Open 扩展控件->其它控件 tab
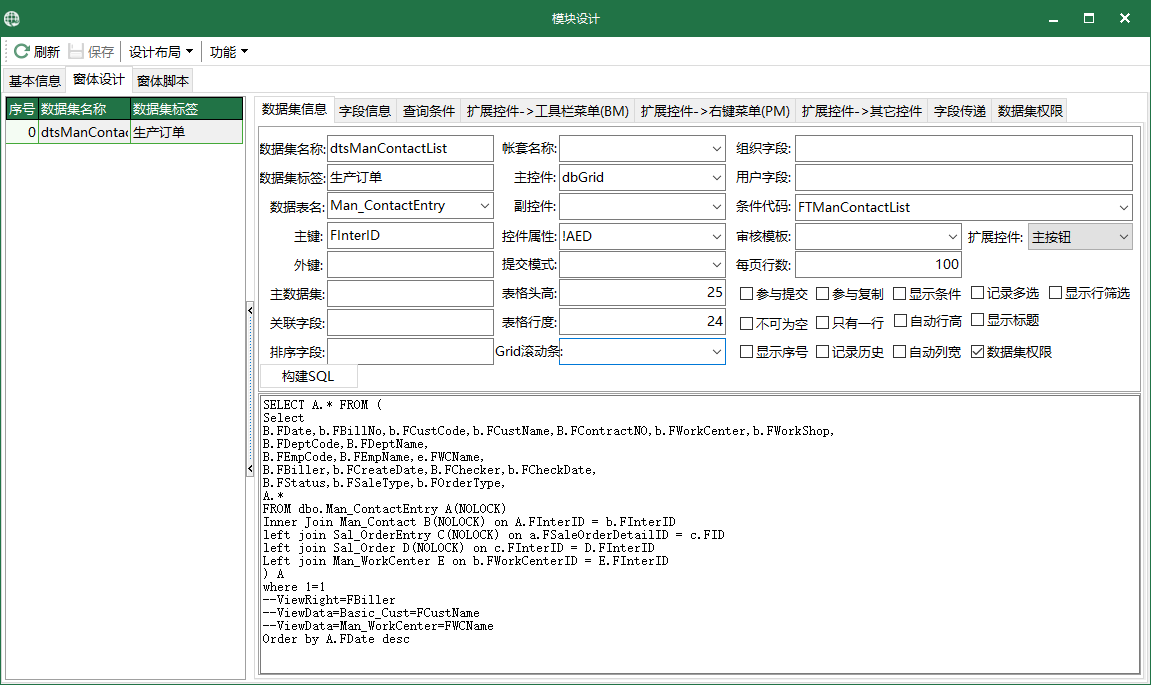This screenshot has width=1151, height=685. [x=862, y=111]
